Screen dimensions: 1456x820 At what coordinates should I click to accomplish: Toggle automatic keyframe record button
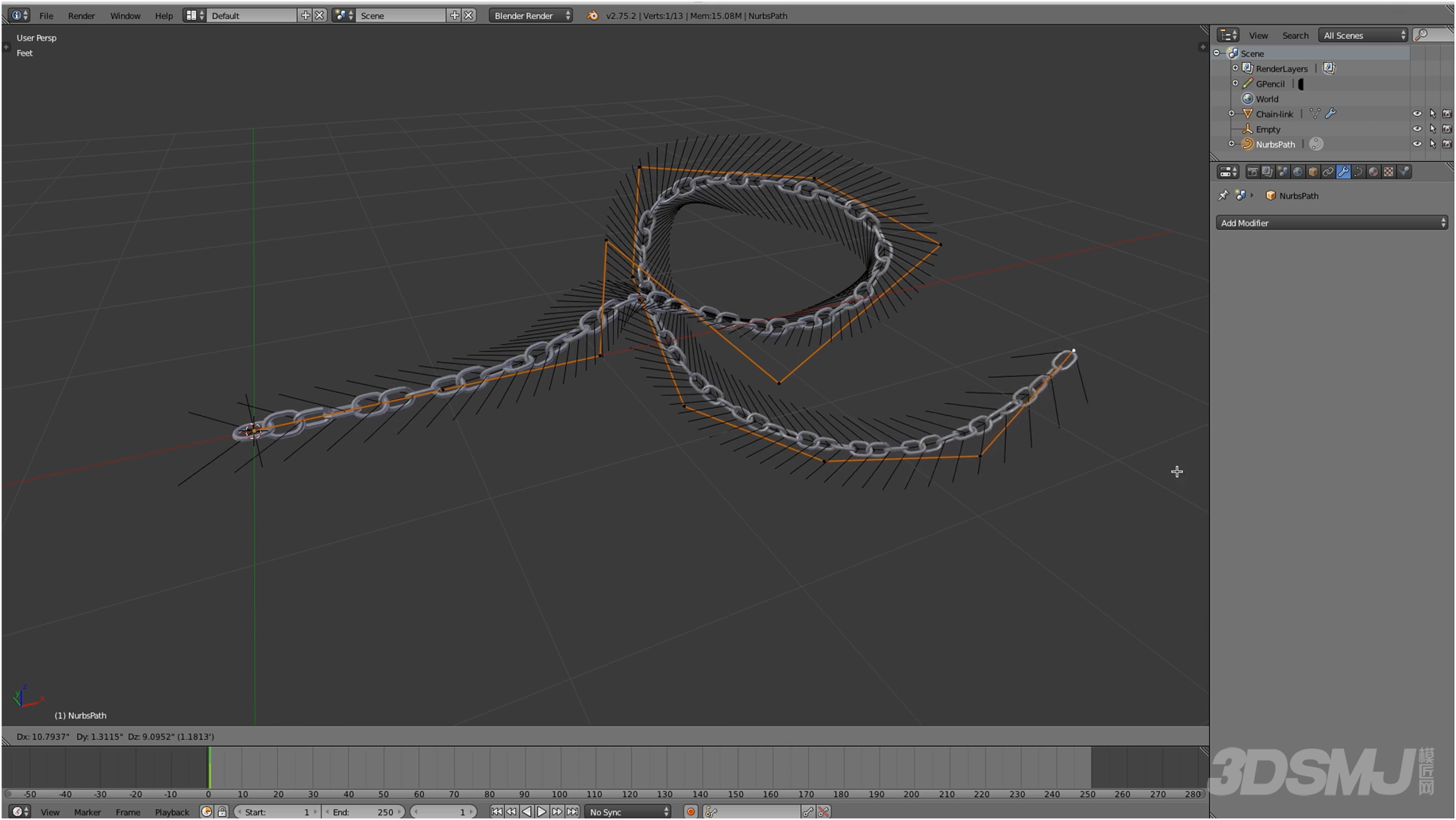point(691,811)
